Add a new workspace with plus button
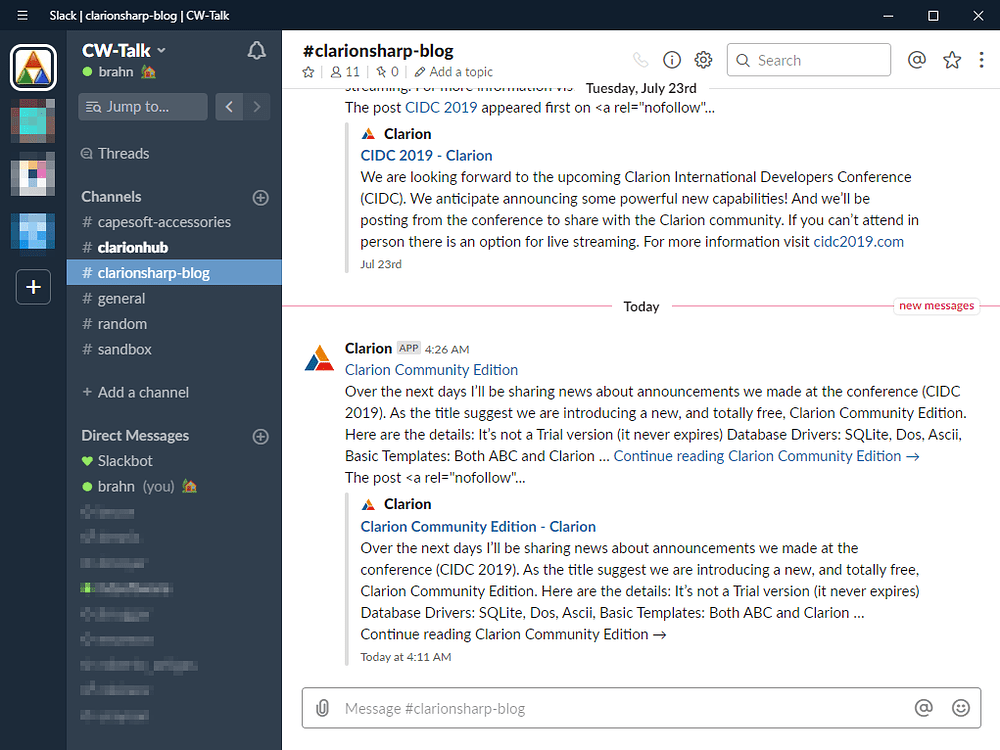Screen dimensions: 1000x750 [33, 287]
